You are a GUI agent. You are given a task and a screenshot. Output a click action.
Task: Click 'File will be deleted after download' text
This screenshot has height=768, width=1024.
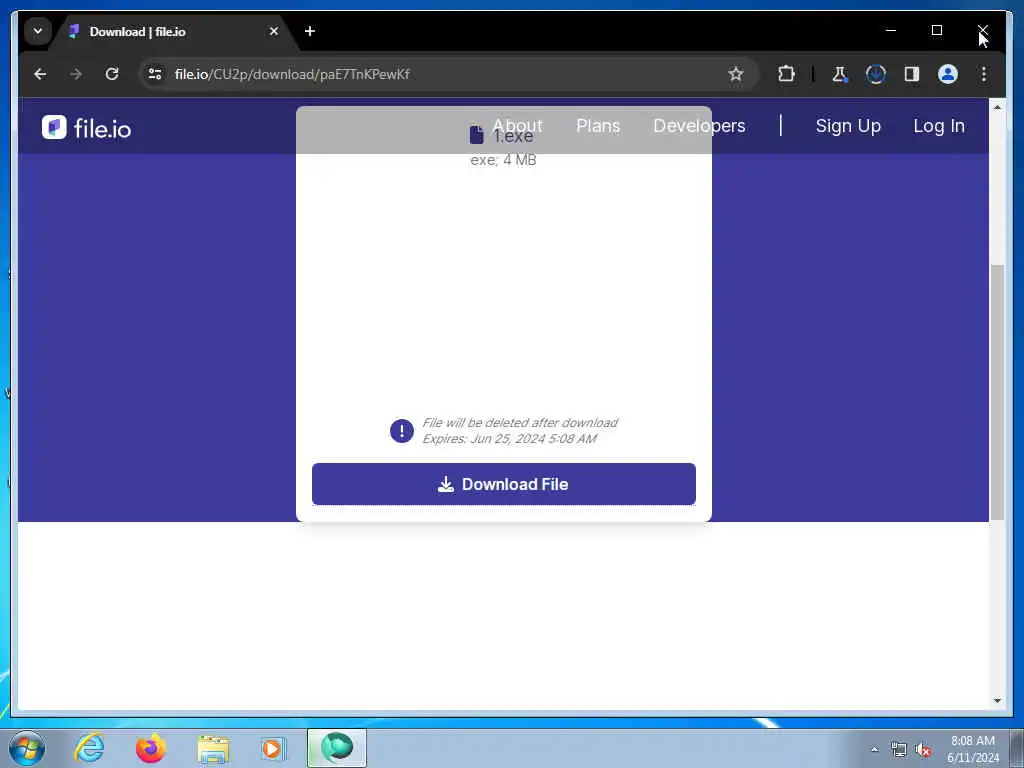point(520,423)
